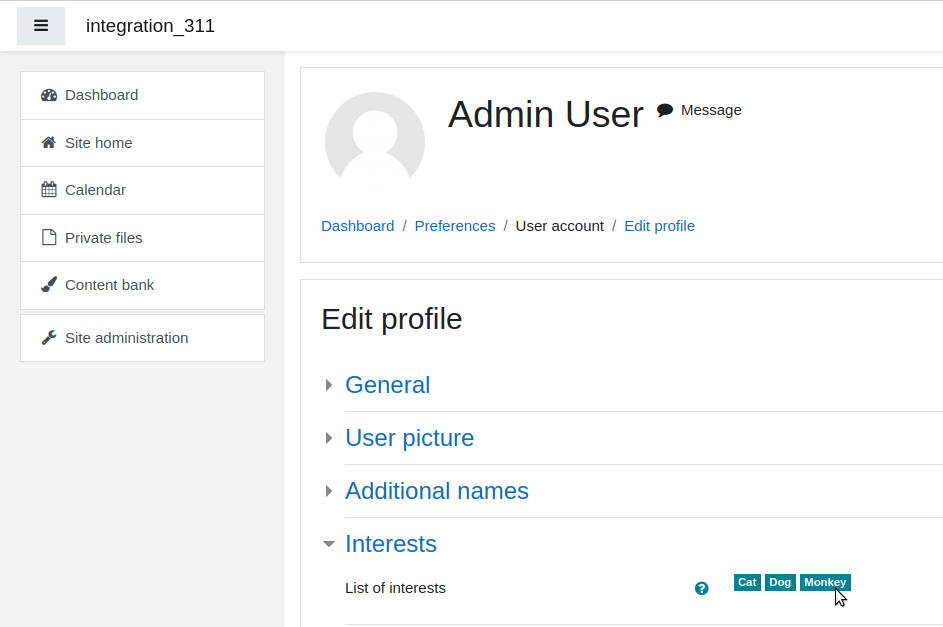The height and width of the screenshot is (627, 943).
Task: Open help for List of interests
Action: point(701,589)
